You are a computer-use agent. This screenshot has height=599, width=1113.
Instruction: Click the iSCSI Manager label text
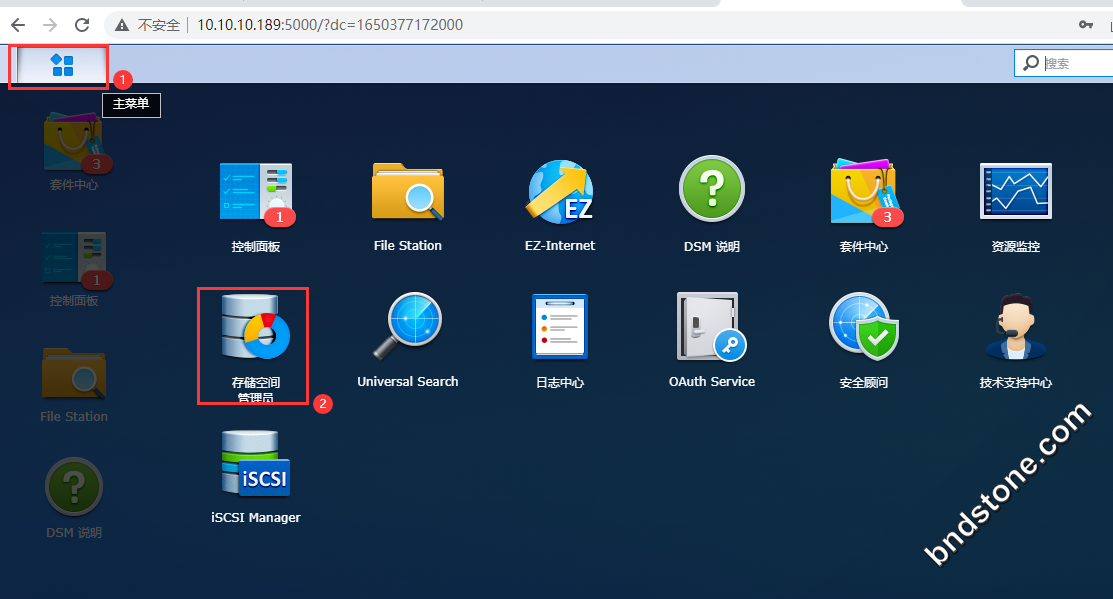[x=256, y=517]
